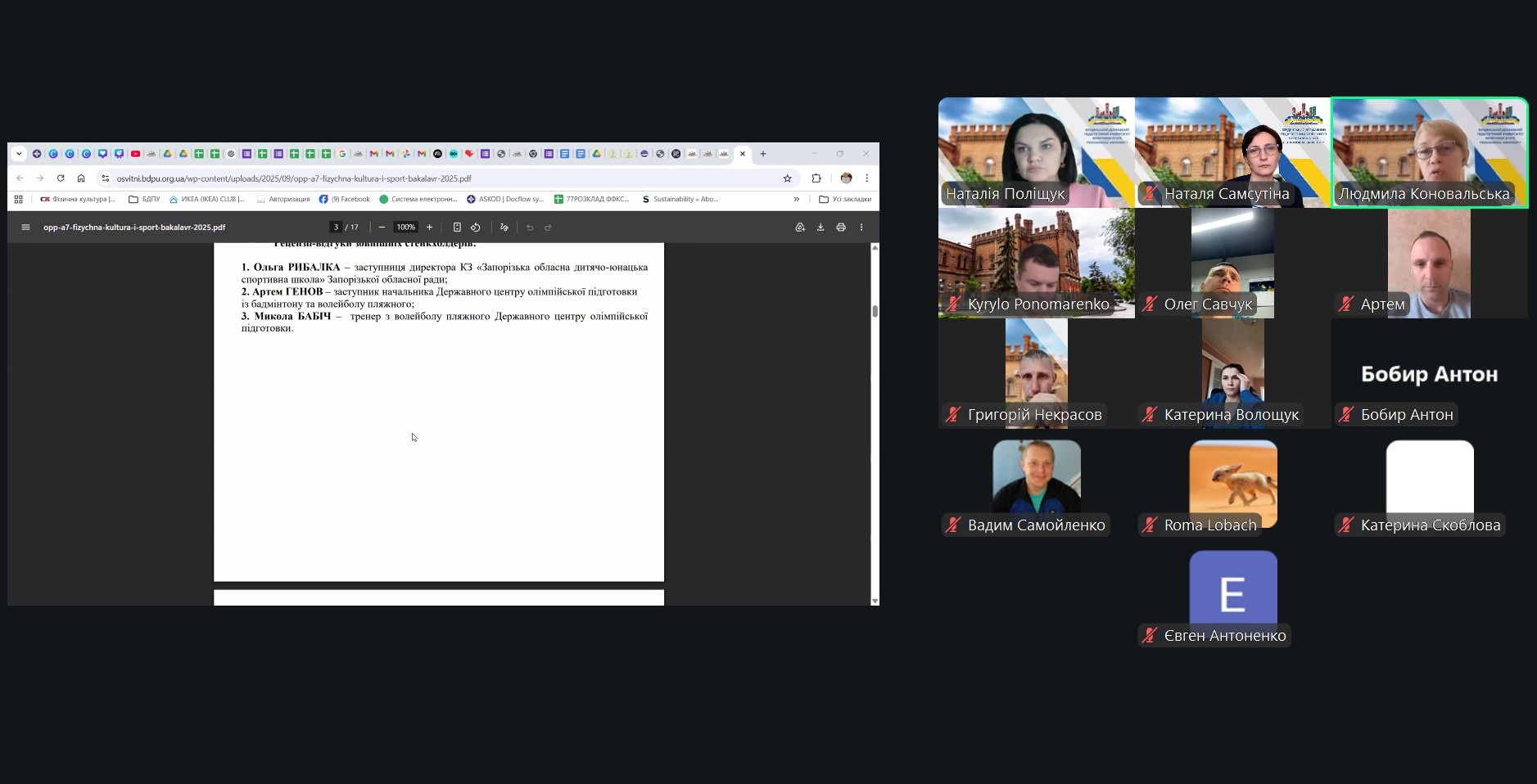Open the PDF sidebar menu icon

pyautogui.click(x=25, y=228)
